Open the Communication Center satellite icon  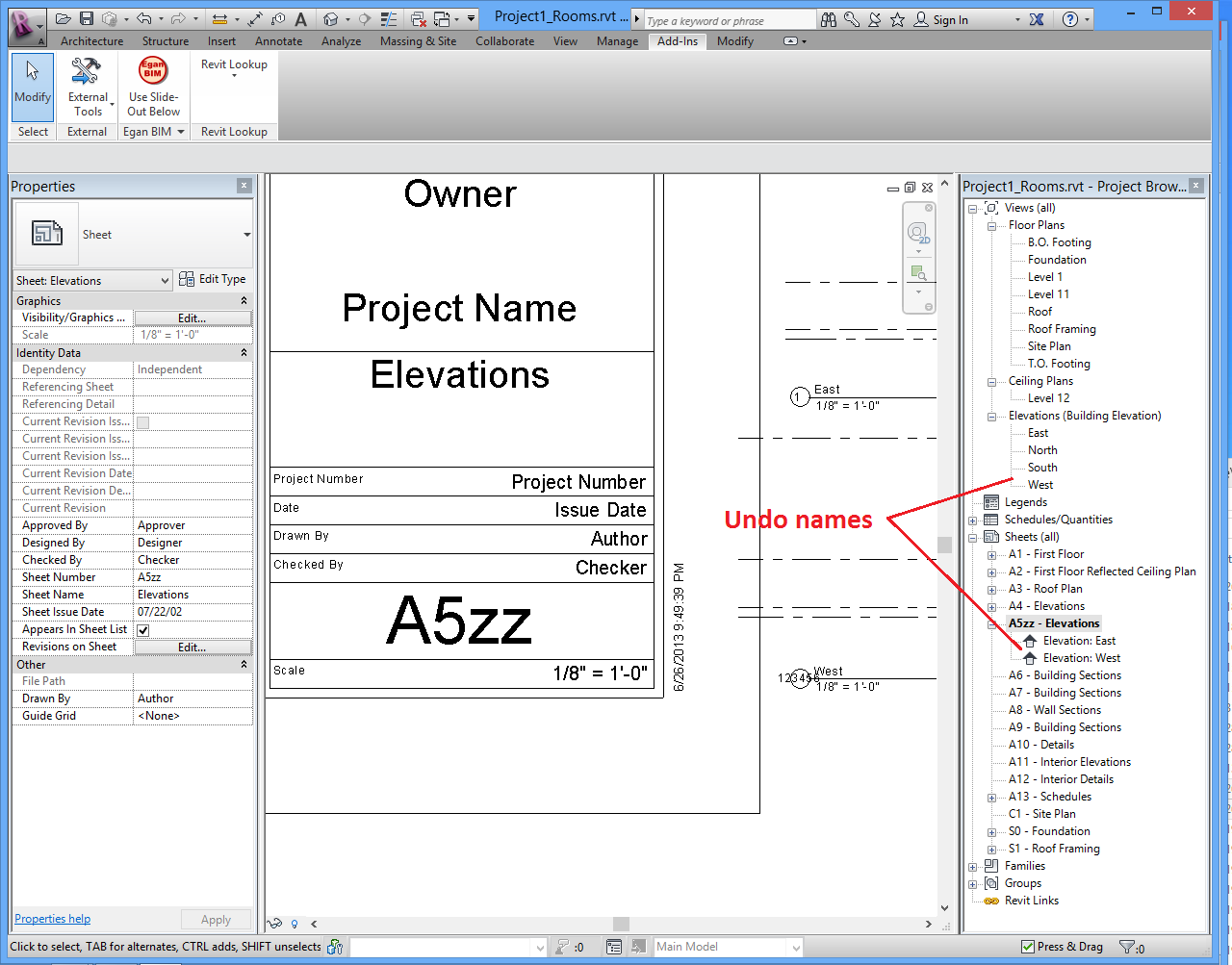(x=875, y=19)
